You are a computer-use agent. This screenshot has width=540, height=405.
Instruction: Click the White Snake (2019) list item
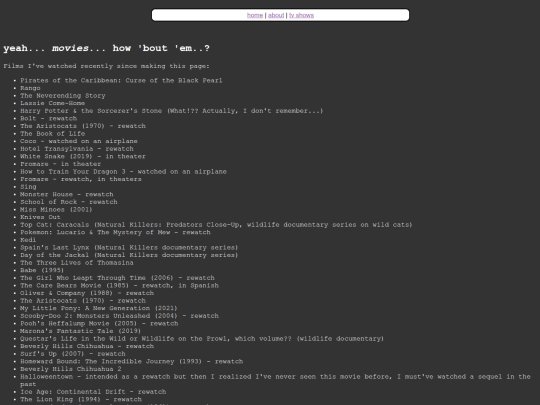(x=83, y=156)
